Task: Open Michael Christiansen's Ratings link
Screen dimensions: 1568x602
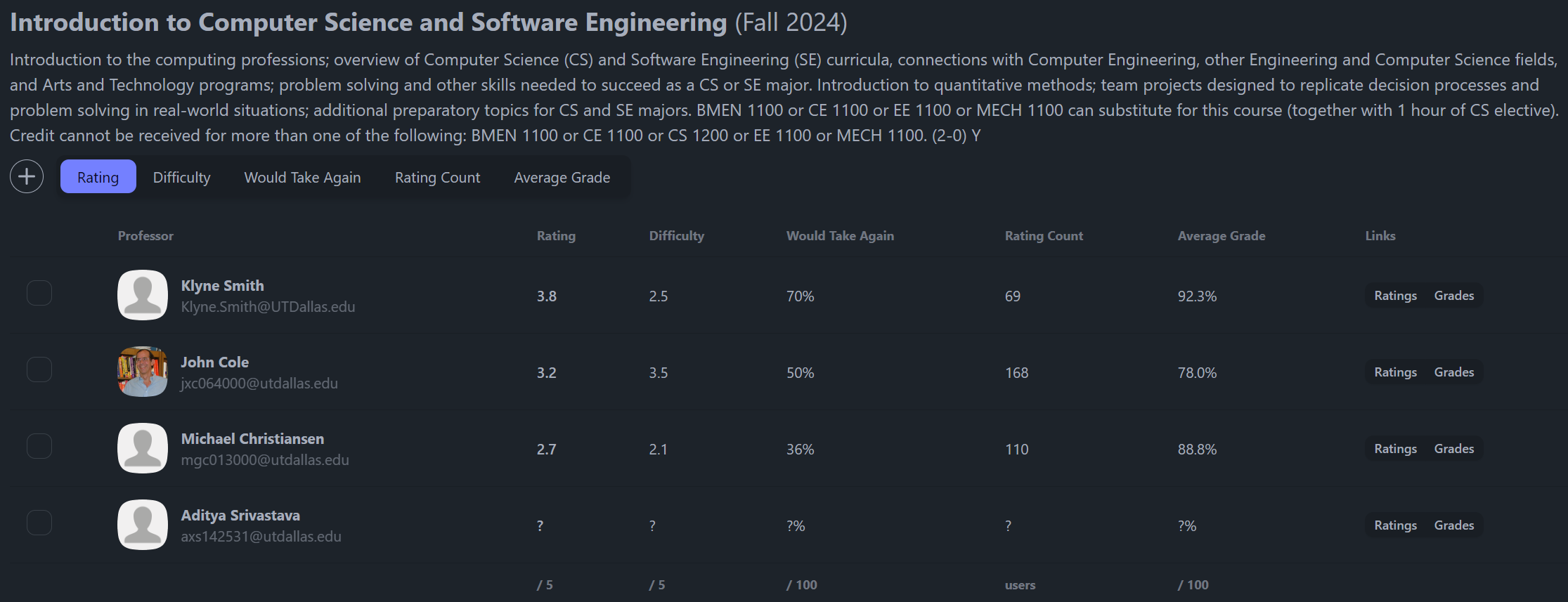Action: 1395,449
